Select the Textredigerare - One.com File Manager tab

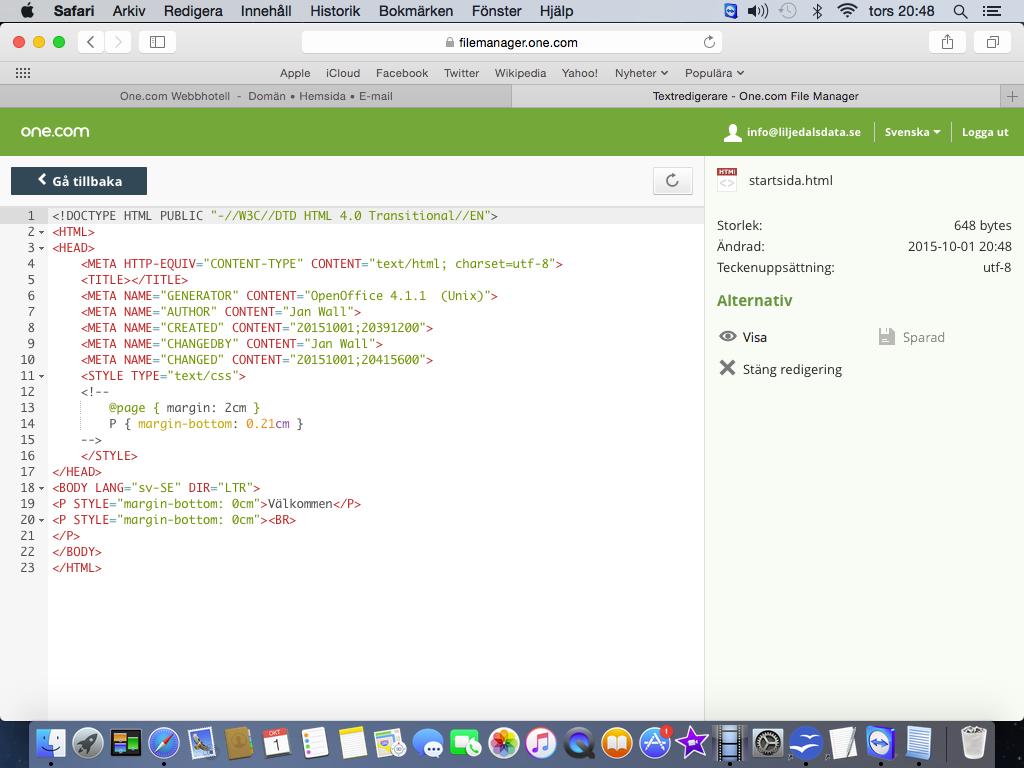(756, 97)
